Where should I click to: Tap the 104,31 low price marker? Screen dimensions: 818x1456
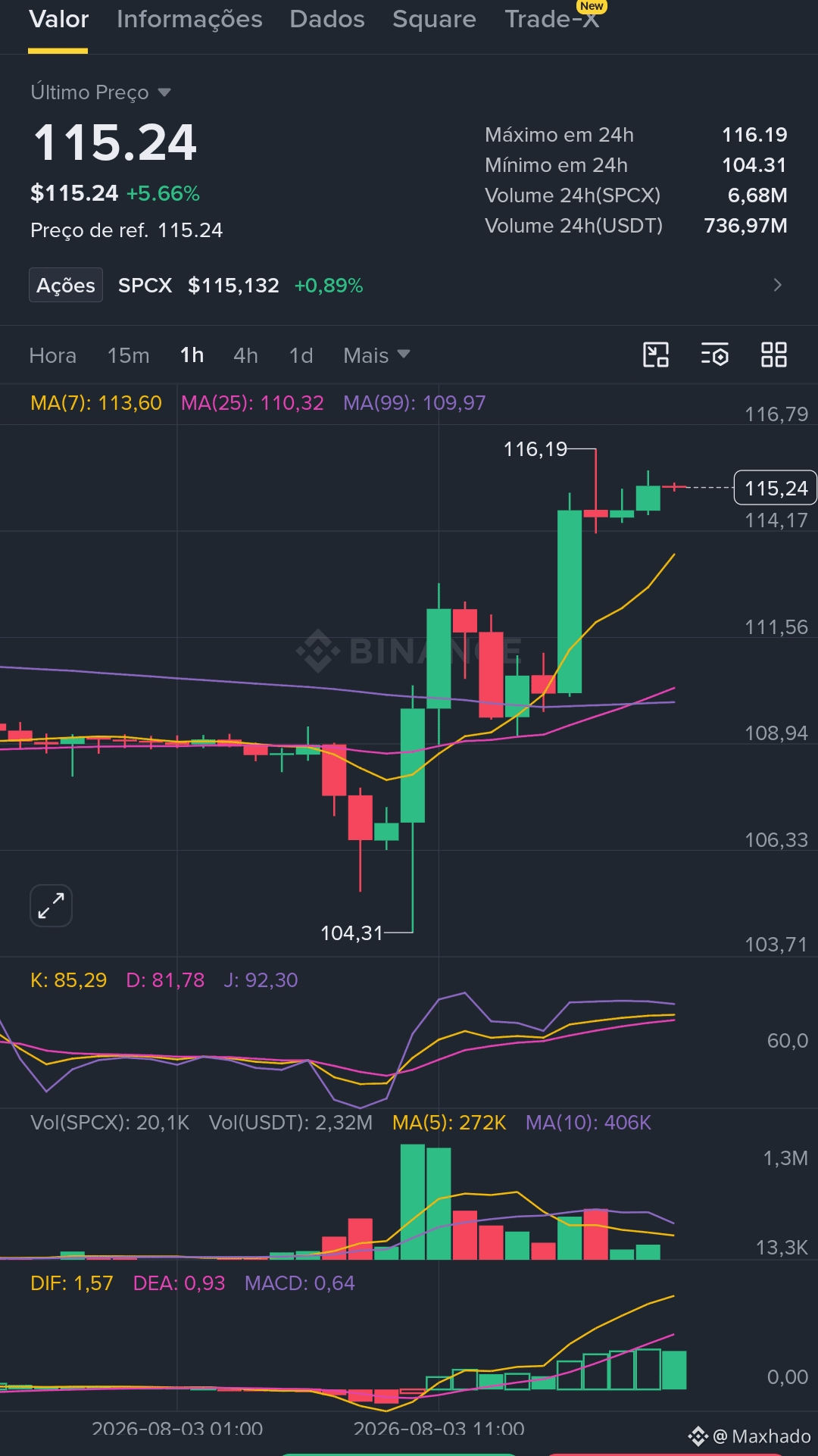351,933
